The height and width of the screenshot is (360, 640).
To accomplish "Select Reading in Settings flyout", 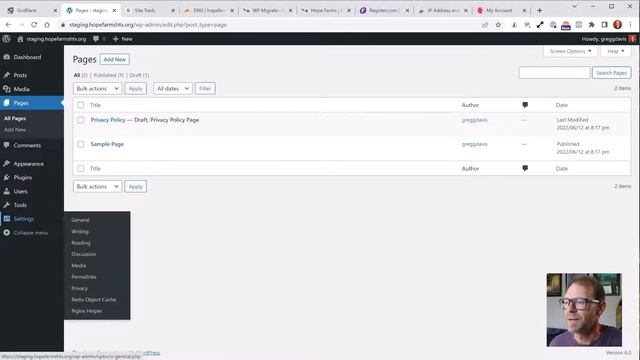I will click(81, 243).
